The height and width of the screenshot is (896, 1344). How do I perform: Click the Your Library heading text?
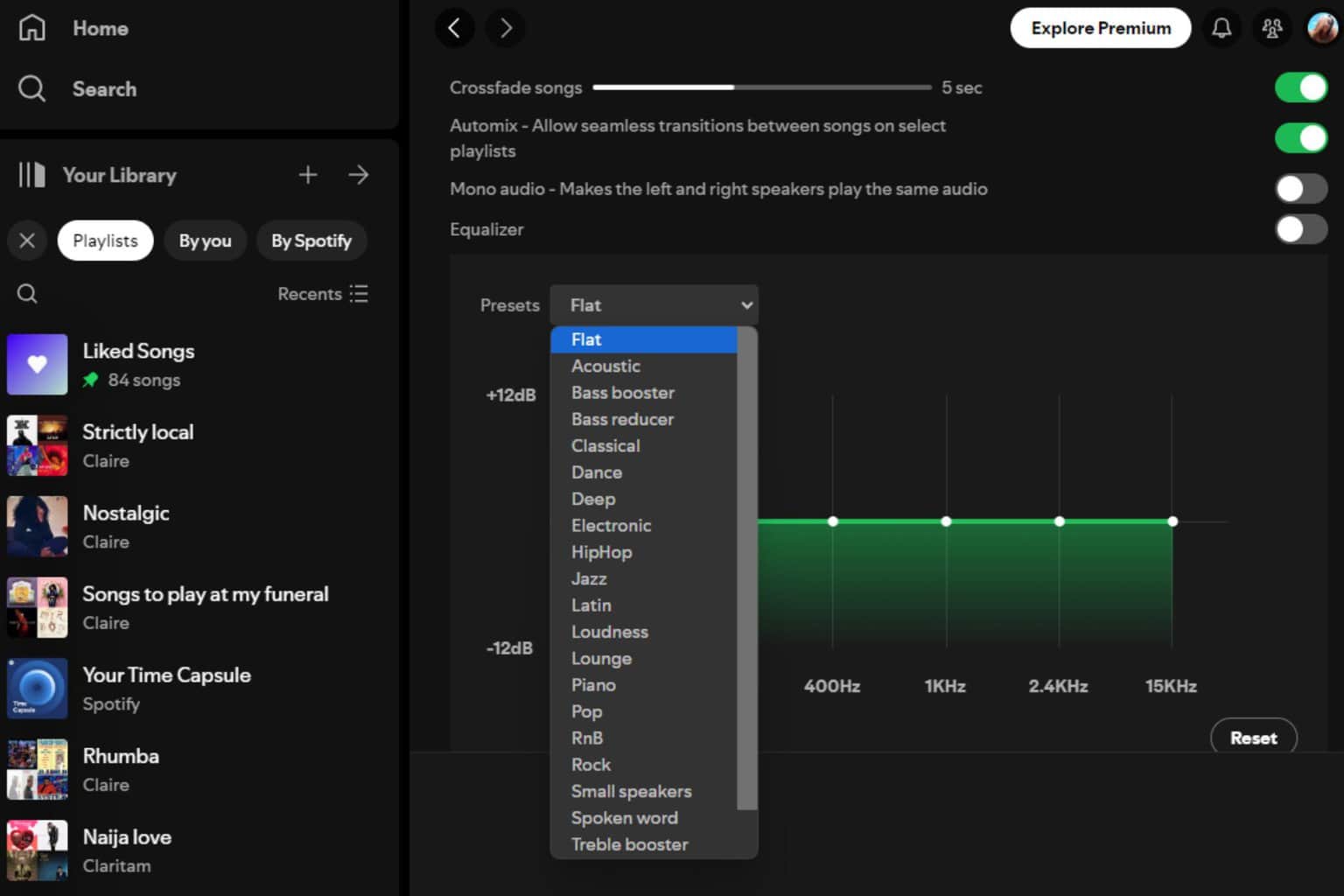click(120, 175)
